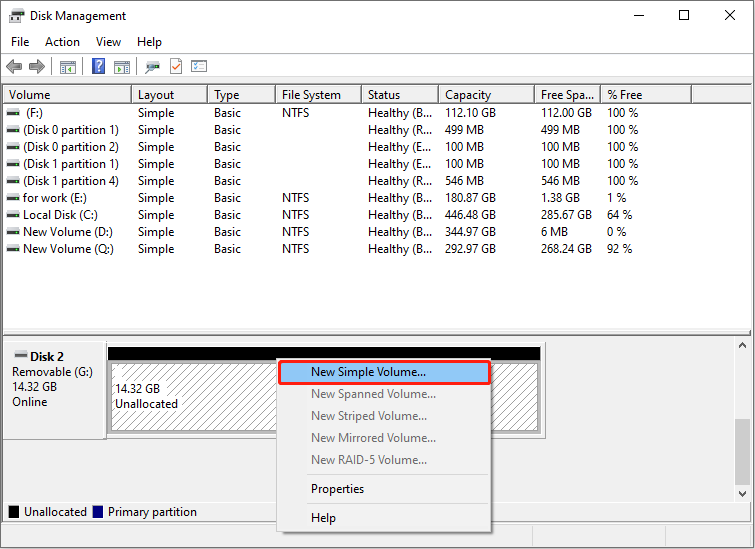Viewport: 755px width, 549px height.
Task: Click the 92 % free value
Action: pos(619,249)
